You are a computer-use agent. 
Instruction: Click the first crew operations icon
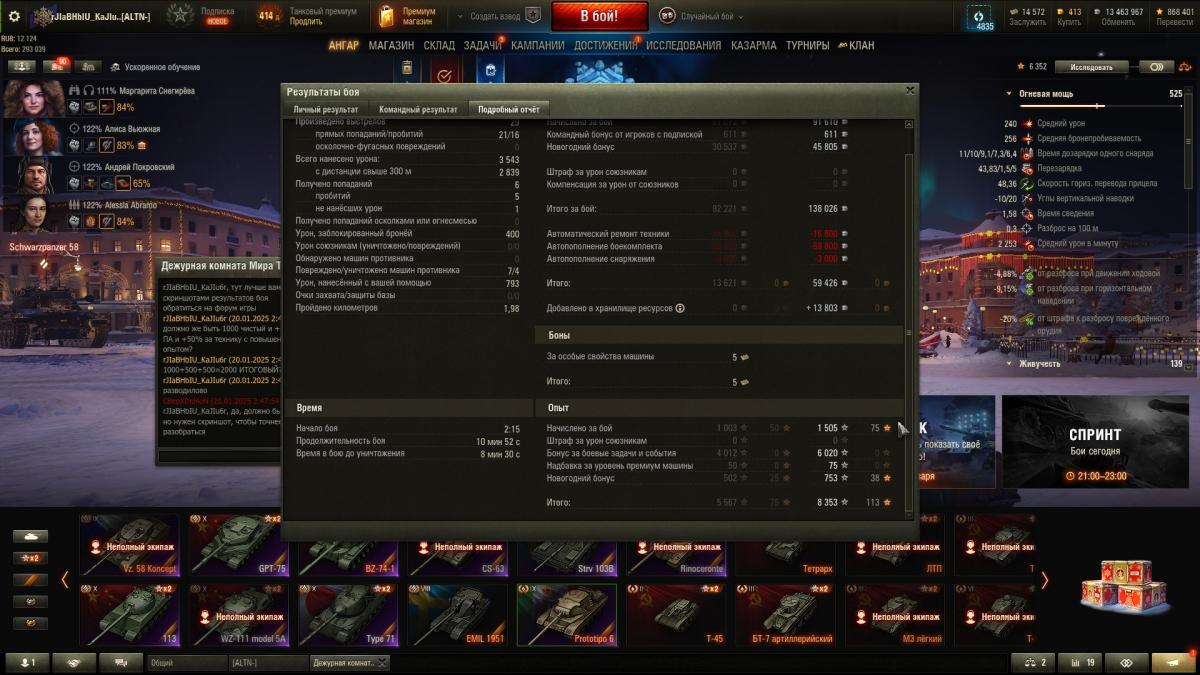coord(21,66)
